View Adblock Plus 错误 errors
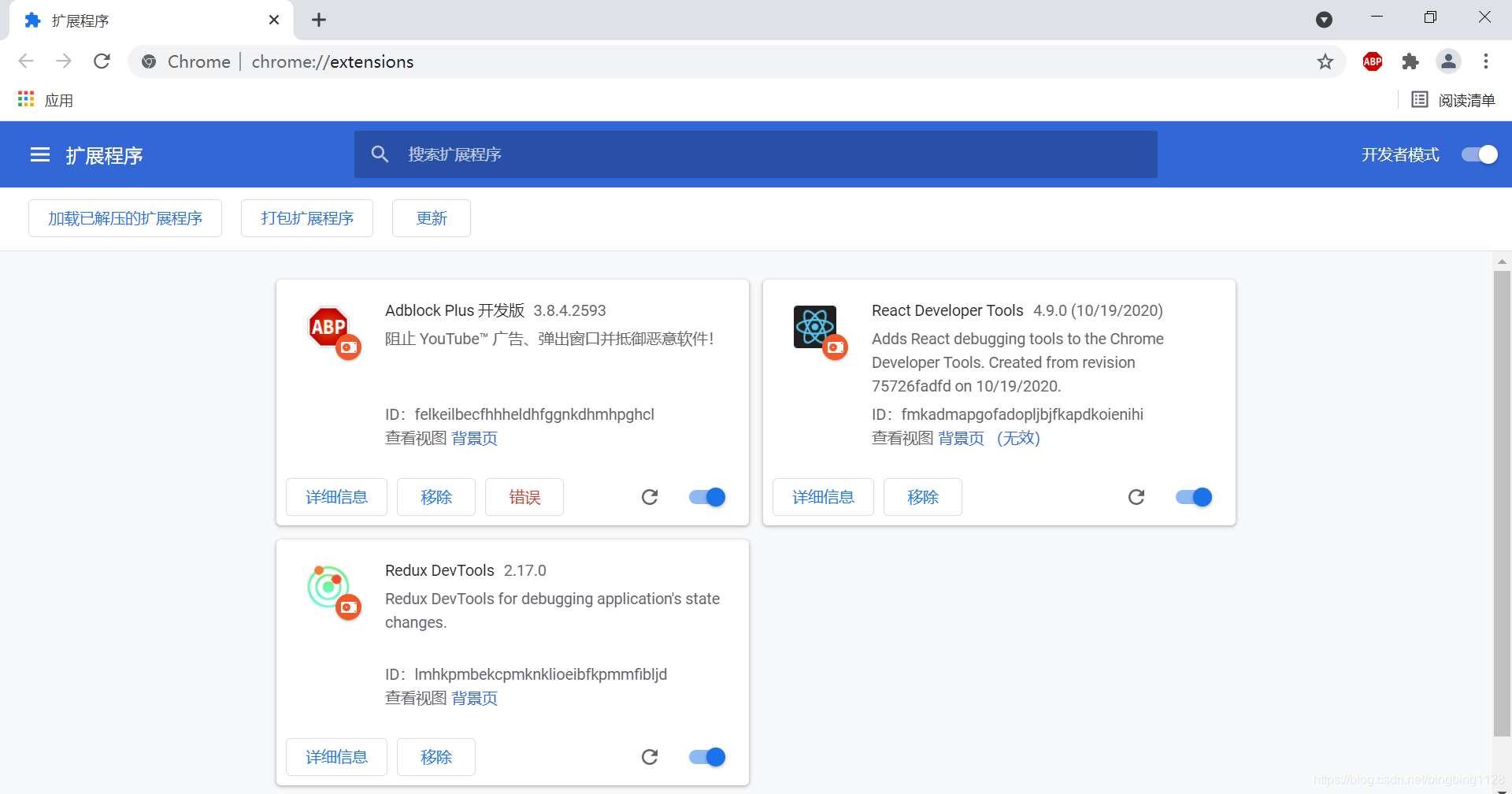The width and height of the screenshot is (1512, 794). tap(524, 497)
